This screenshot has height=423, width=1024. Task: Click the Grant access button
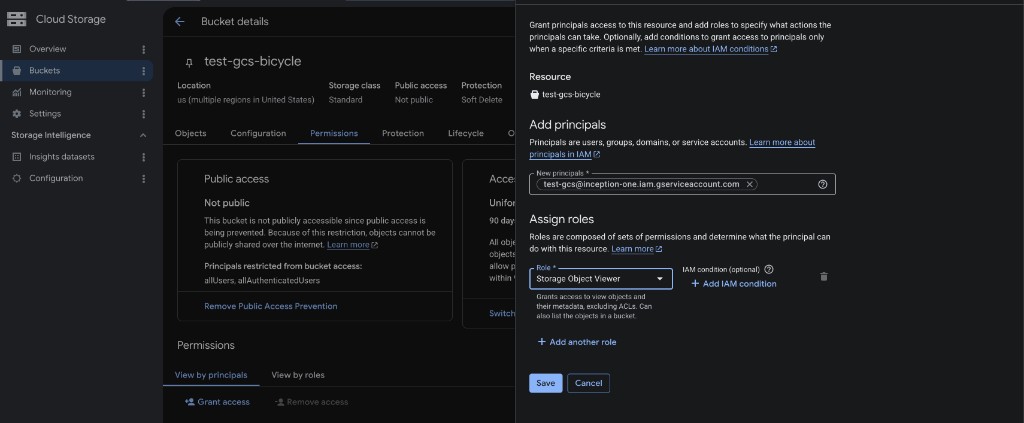click(217, 402)
